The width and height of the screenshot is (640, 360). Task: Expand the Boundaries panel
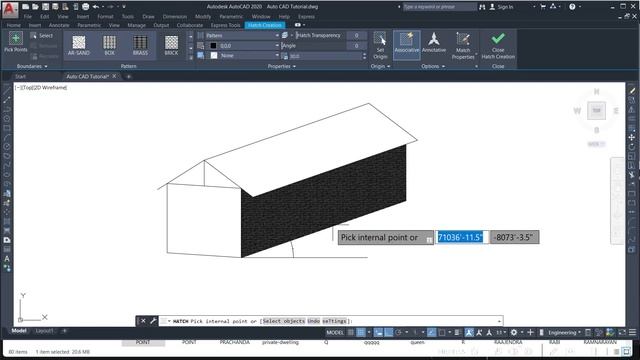pos(32,66)
